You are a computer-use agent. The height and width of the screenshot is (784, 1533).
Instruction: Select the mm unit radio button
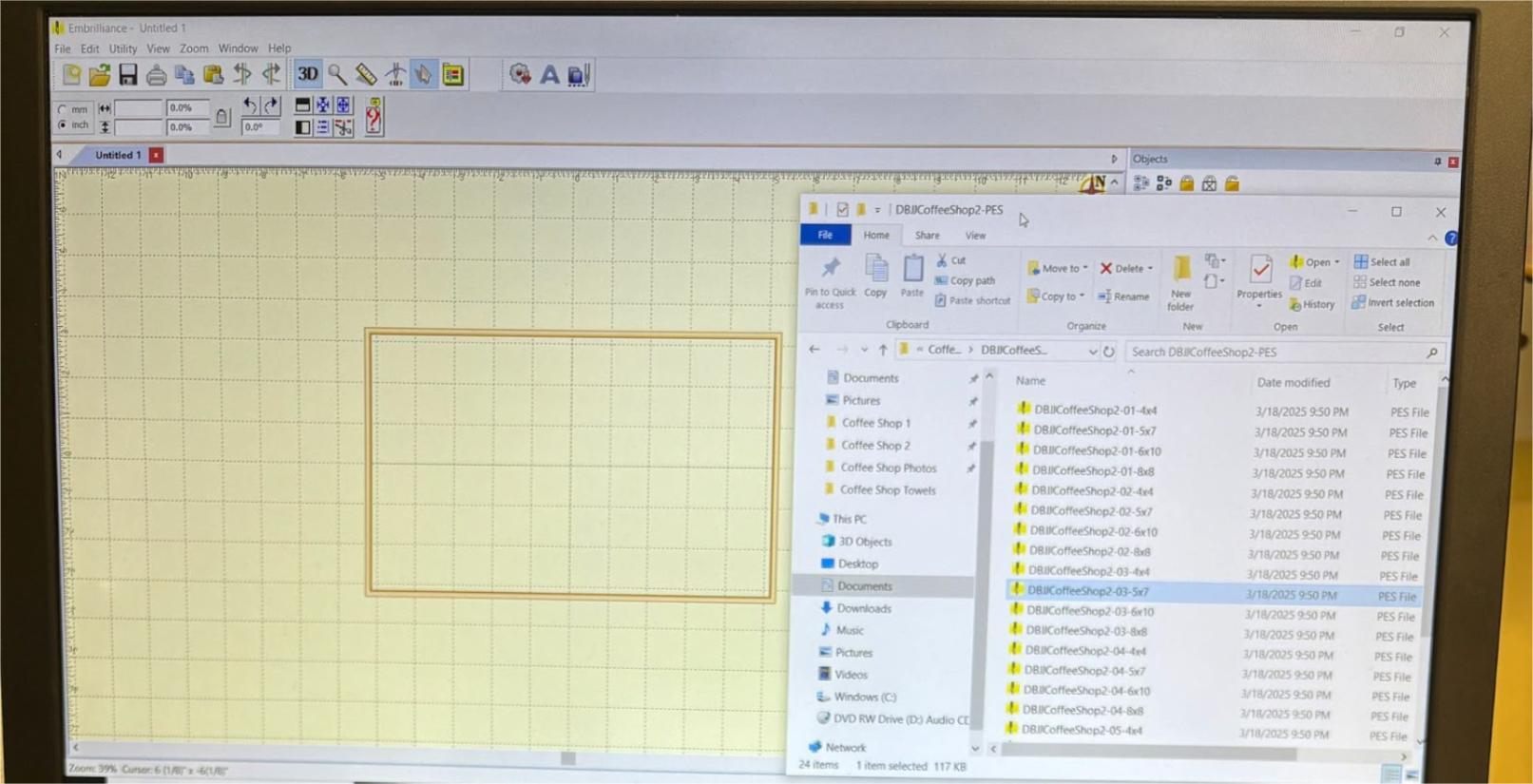point(63,109)
